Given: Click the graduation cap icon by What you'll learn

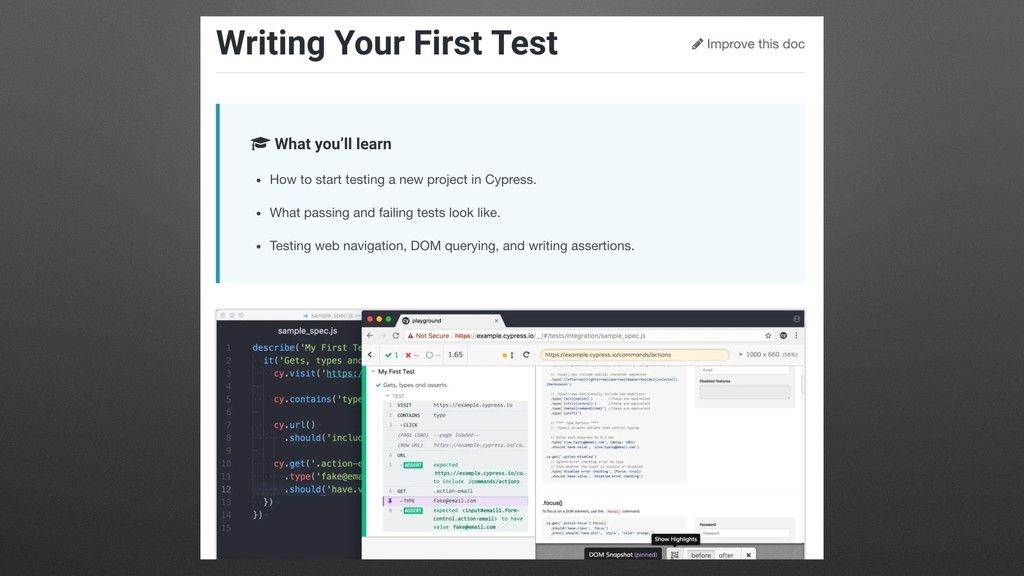Looking at the screenshot, I should pos(260,144).
